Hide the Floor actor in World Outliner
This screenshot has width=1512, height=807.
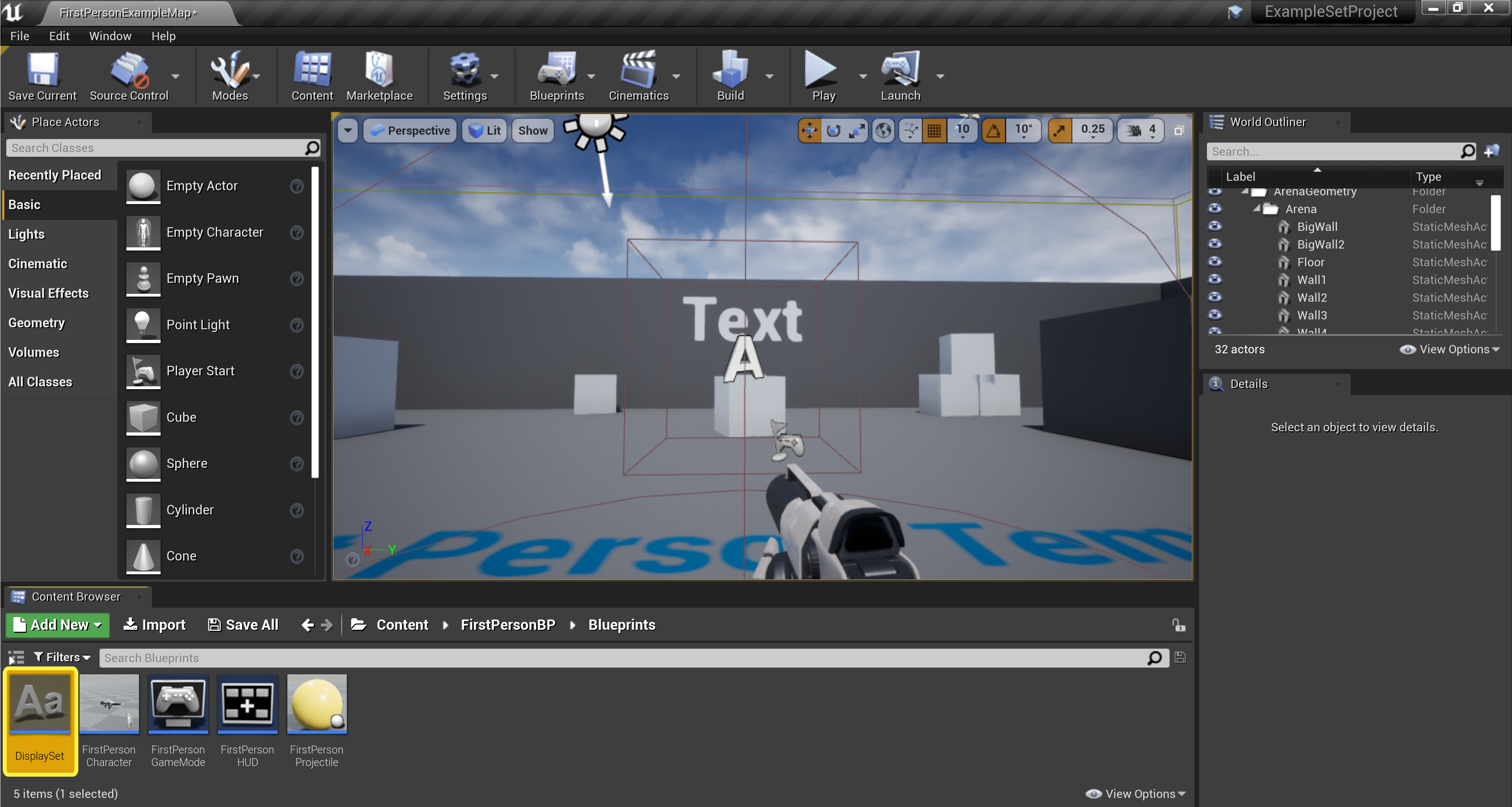(x=1215, y=262)
